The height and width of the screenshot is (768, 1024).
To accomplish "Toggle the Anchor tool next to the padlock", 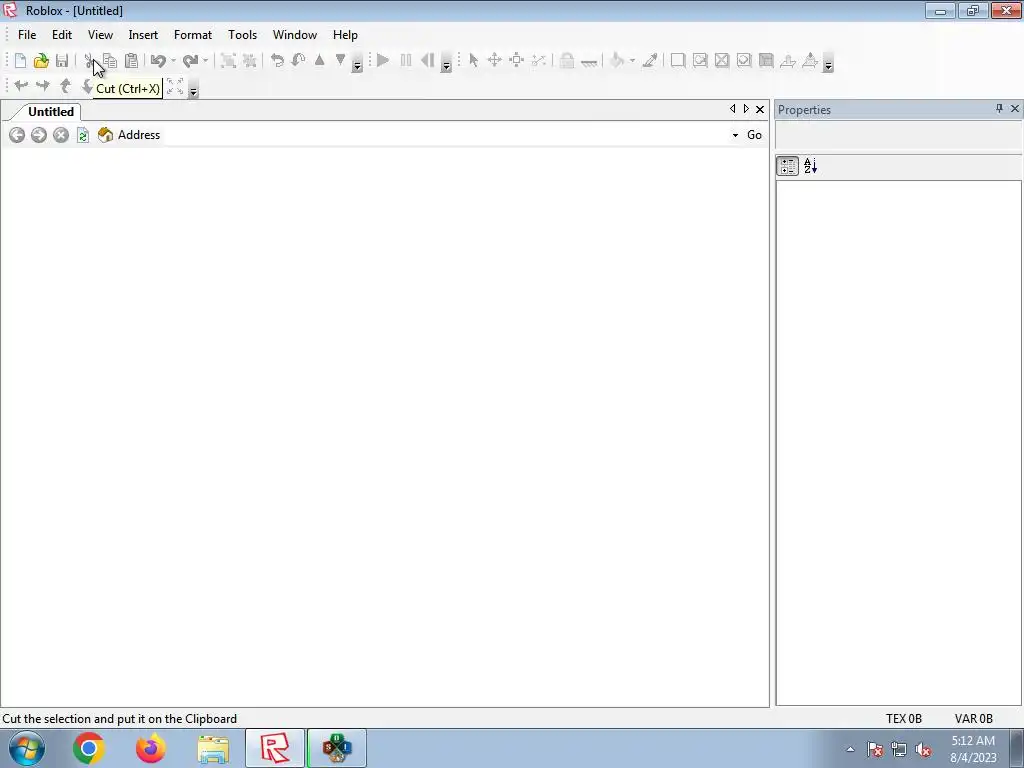I will [x=589, y=62].
